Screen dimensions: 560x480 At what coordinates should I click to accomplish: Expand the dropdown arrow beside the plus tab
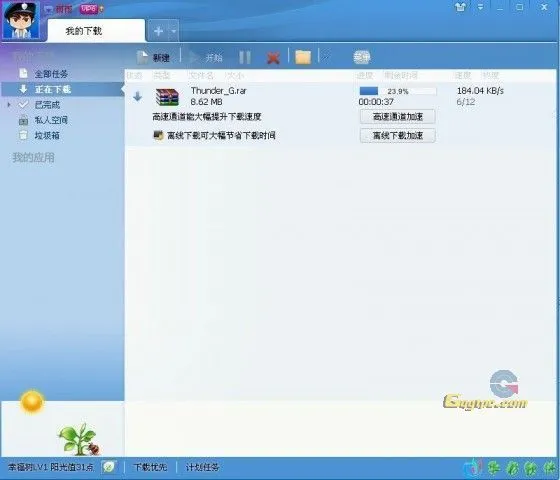point(174,31)
